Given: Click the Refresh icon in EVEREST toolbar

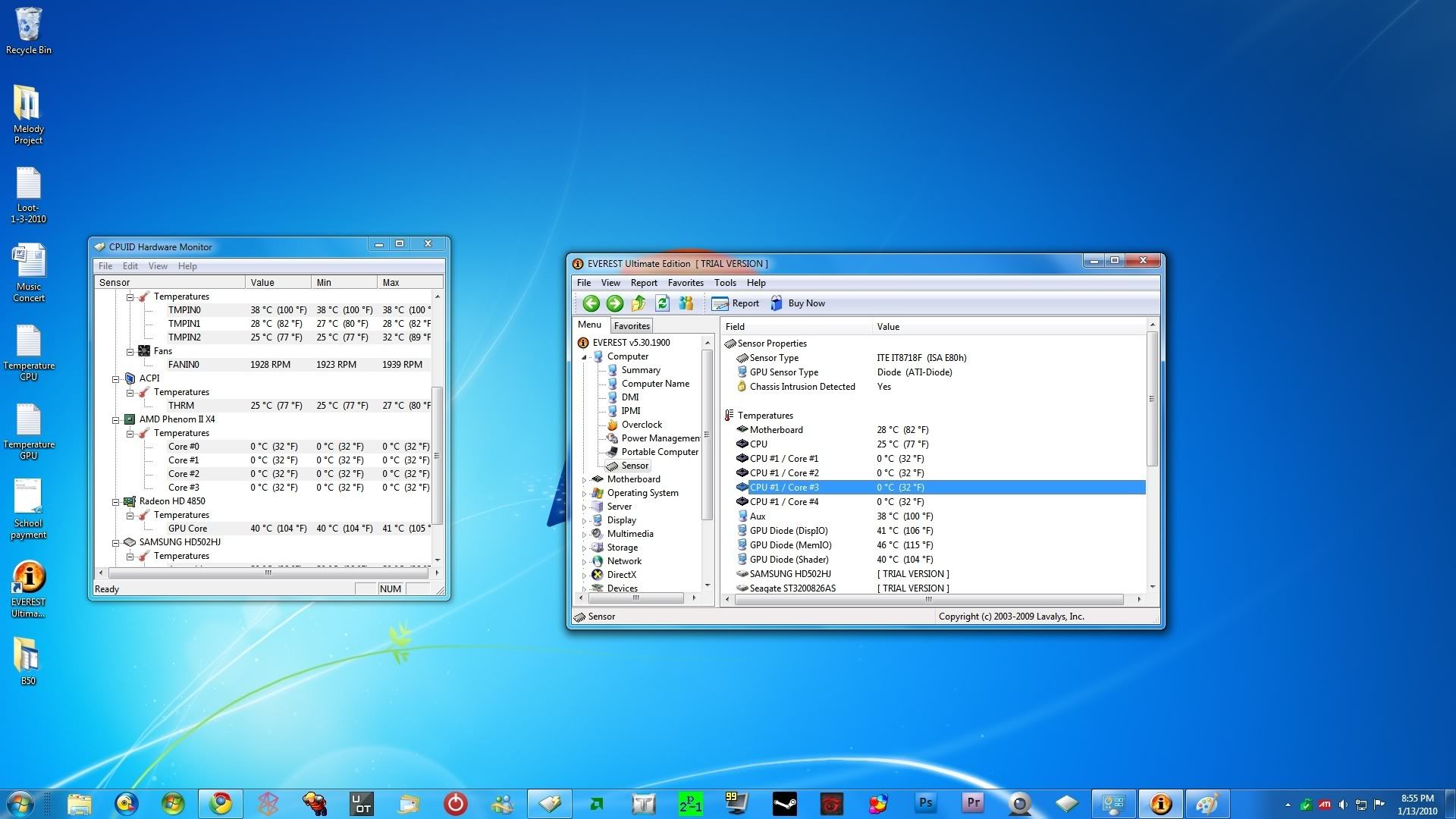Looking at the screenshot, I should tap(662, 303).
